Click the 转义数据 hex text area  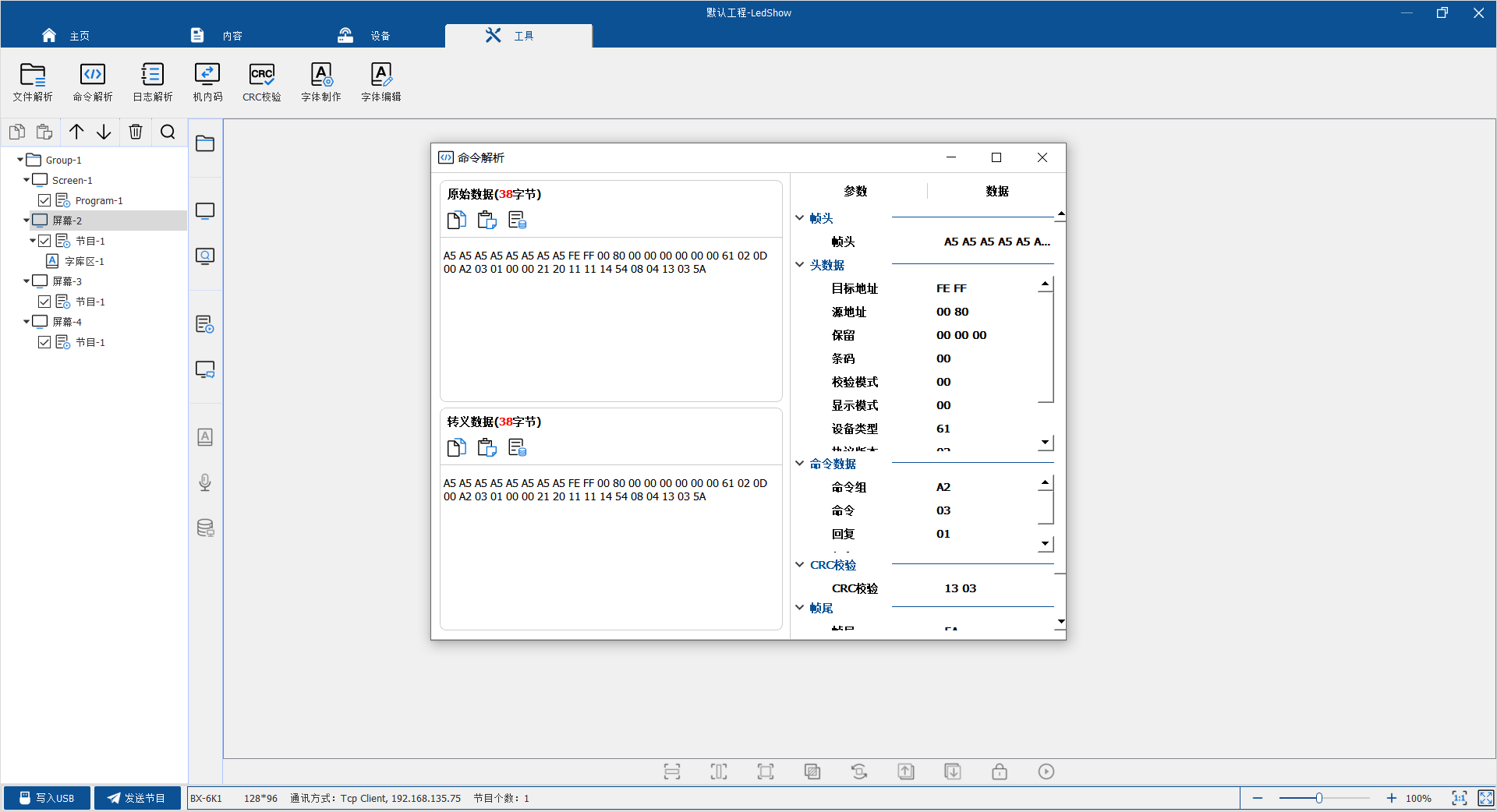[x=610, y=547]
